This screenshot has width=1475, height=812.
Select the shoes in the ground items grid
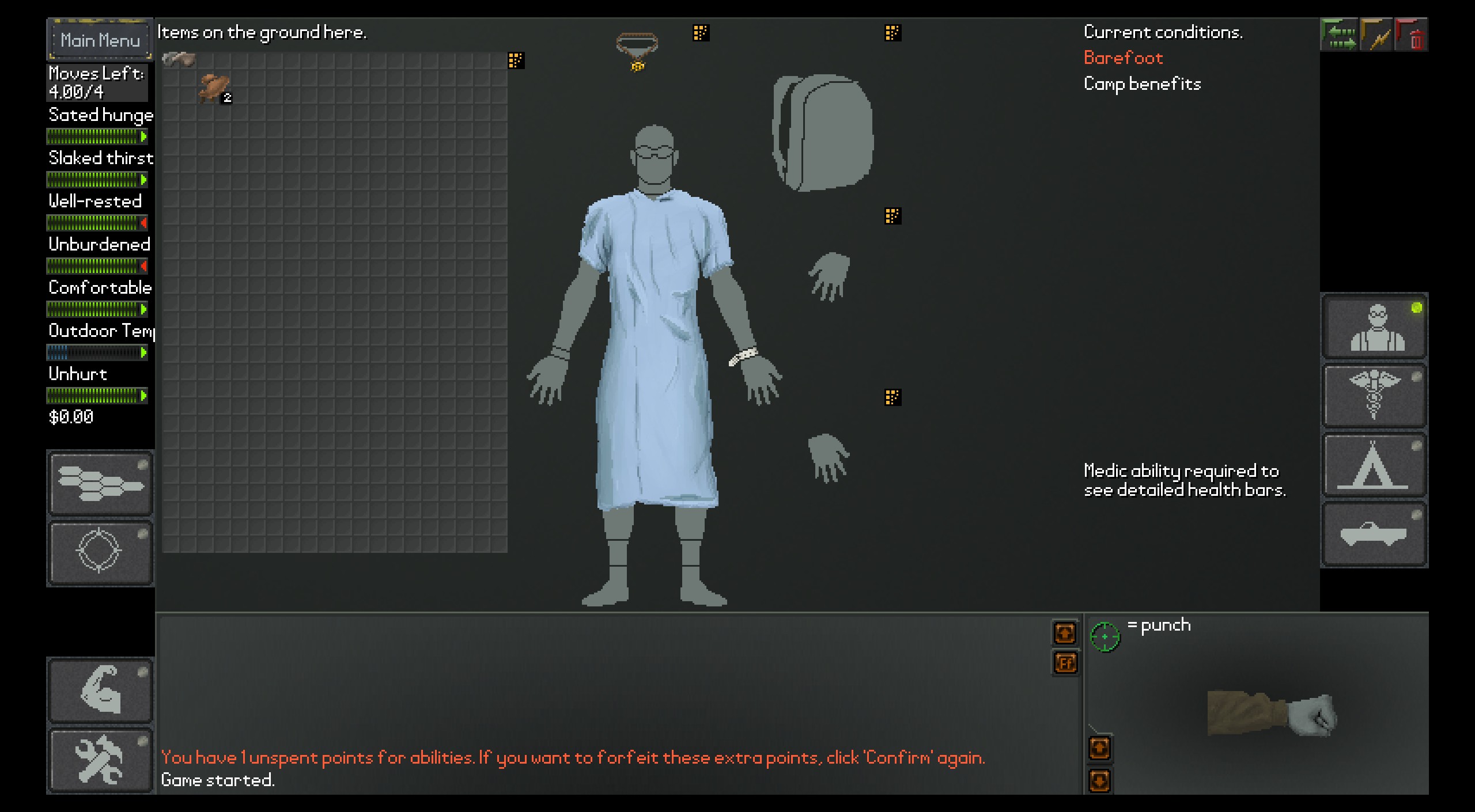[x=212, y=88]
